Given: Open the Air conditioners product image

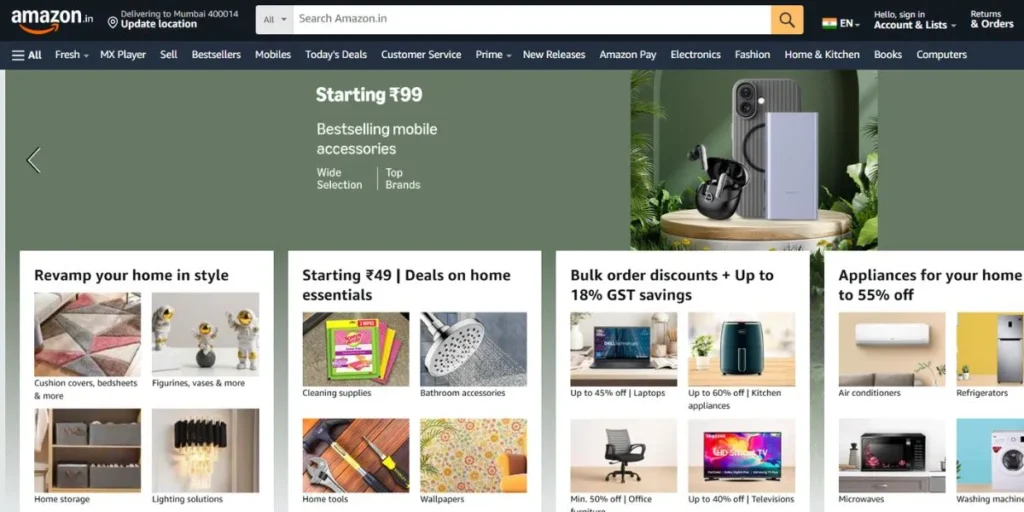Looking at the screenshot, I should (x=891, y=349).
